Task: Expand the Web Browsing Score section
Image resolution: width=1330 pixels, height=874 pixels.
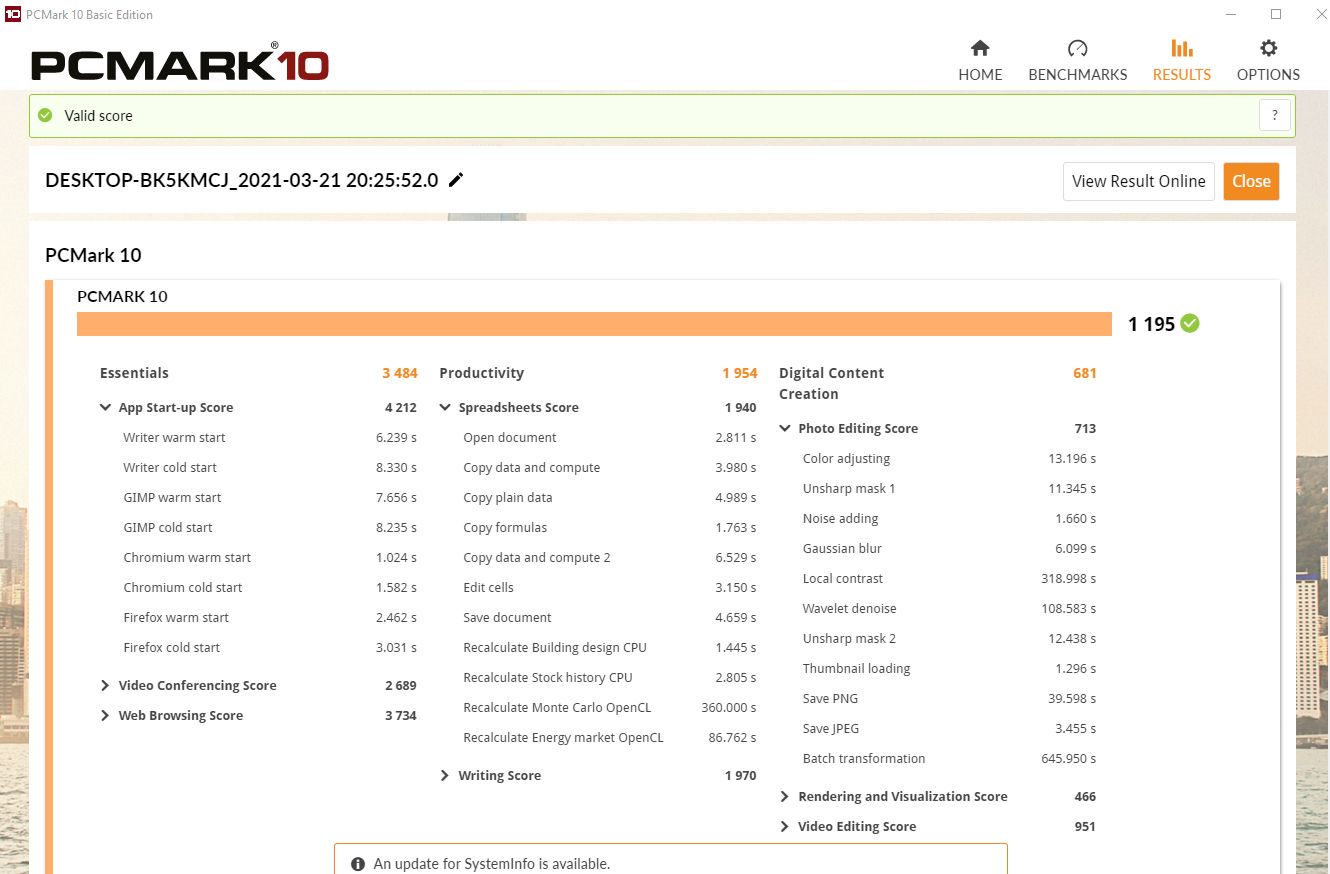Action: [105, 716]
